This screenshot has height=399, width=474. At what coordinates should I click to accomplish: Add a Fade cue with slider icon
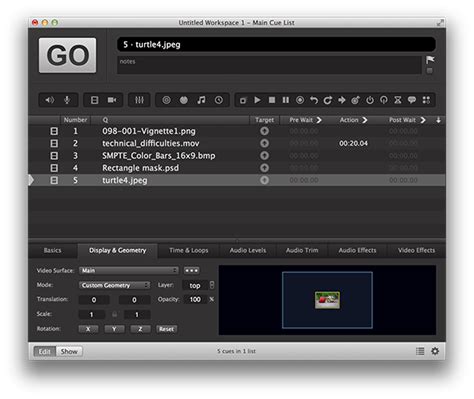[139, 100]
